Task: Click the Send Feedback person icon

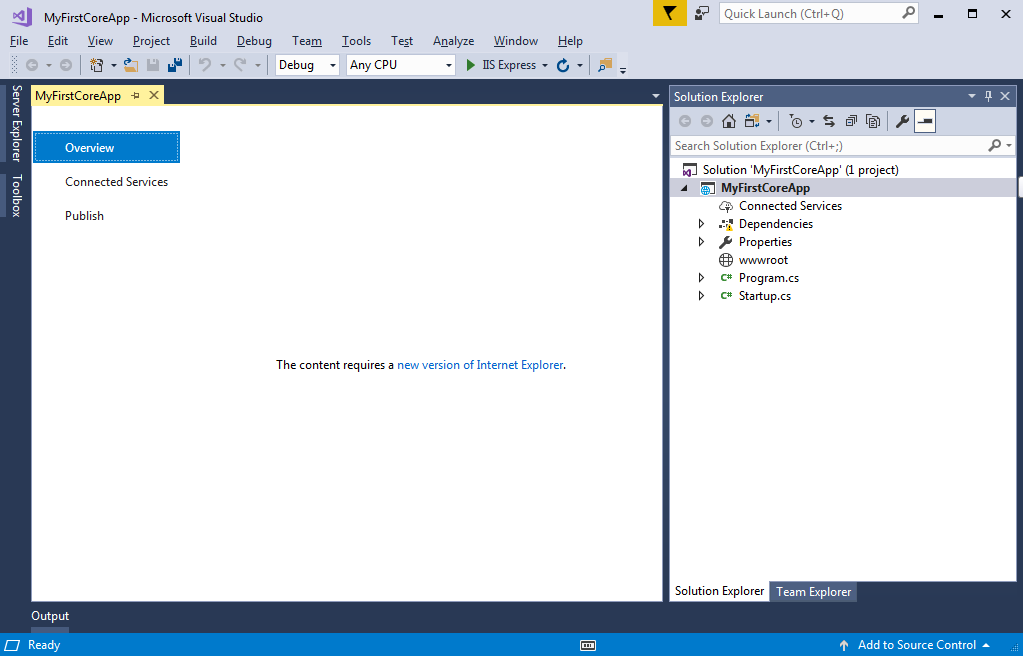Action: pos(702,13)
